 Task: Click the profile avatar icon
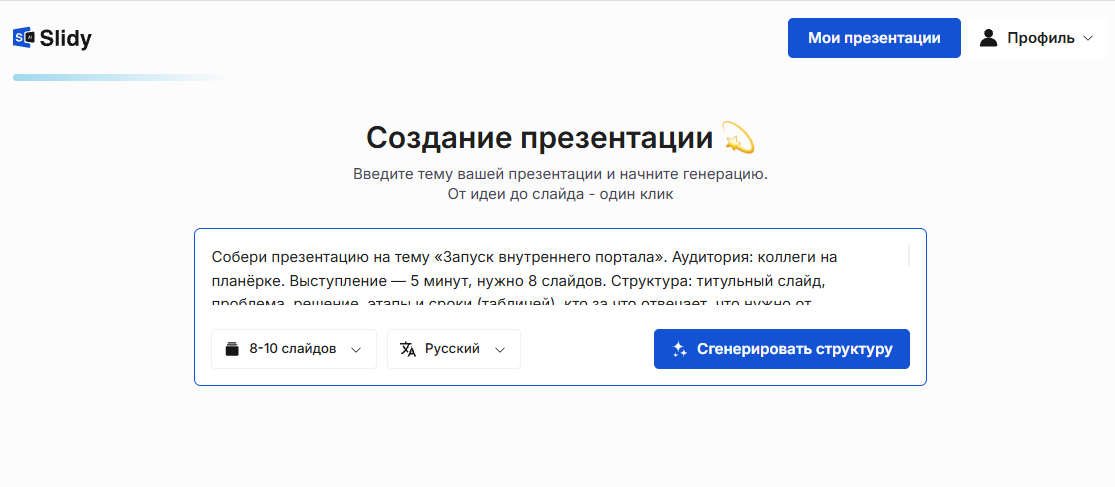[988, 38]
